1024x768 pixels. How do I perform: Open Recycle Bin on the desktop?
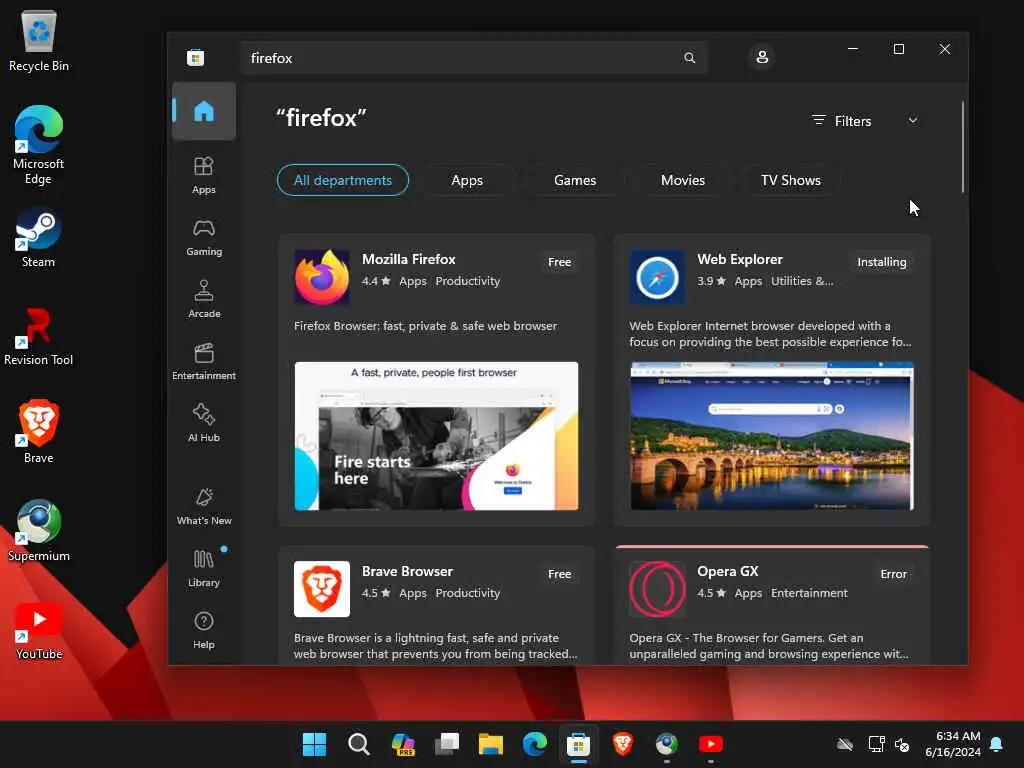point(39,40)
